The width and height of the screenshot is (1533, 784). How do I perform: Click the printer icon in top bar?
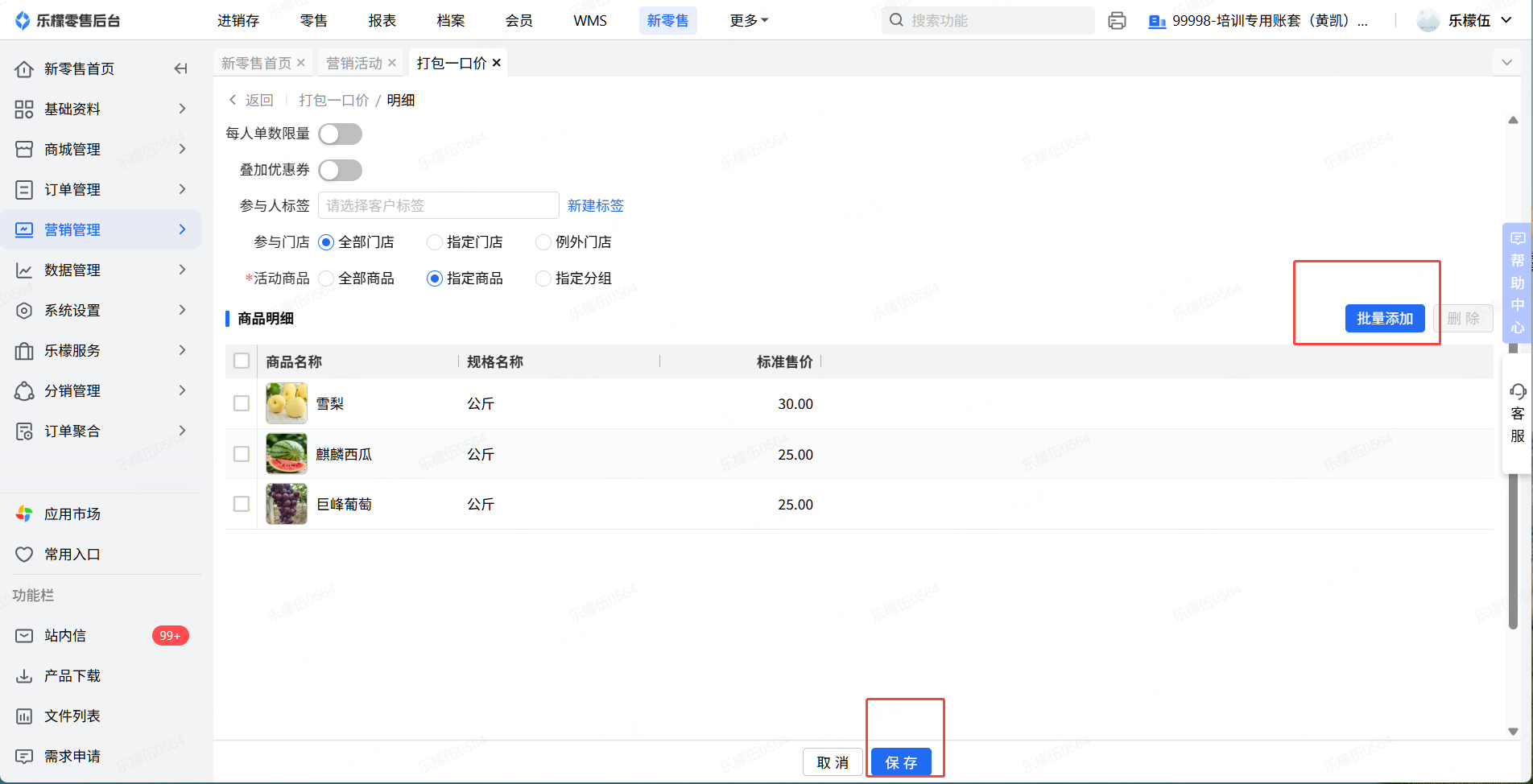pos(1117,21)
